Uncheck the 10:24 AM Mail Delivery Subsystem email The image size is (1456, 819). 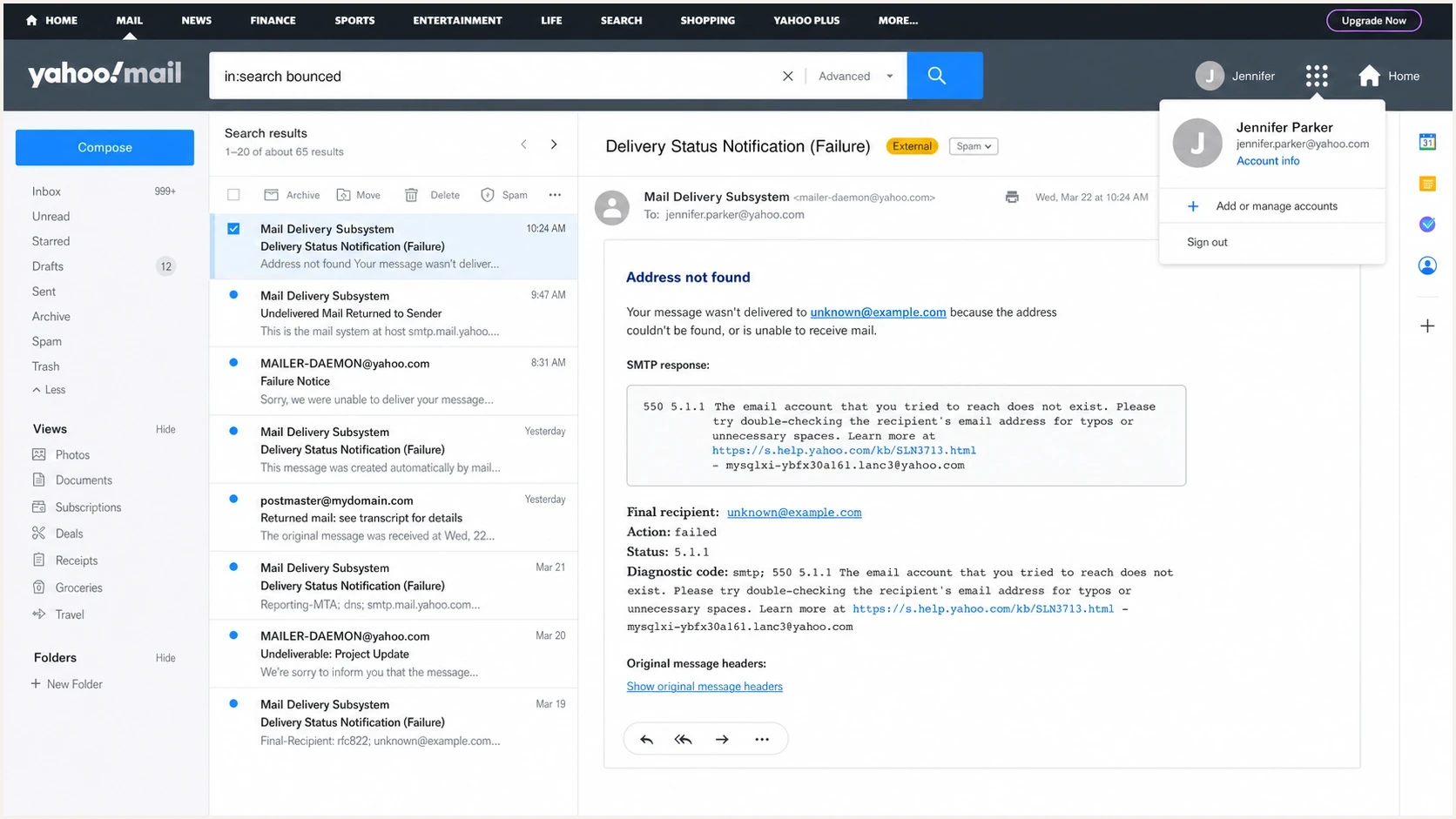(x=233, y=229)
